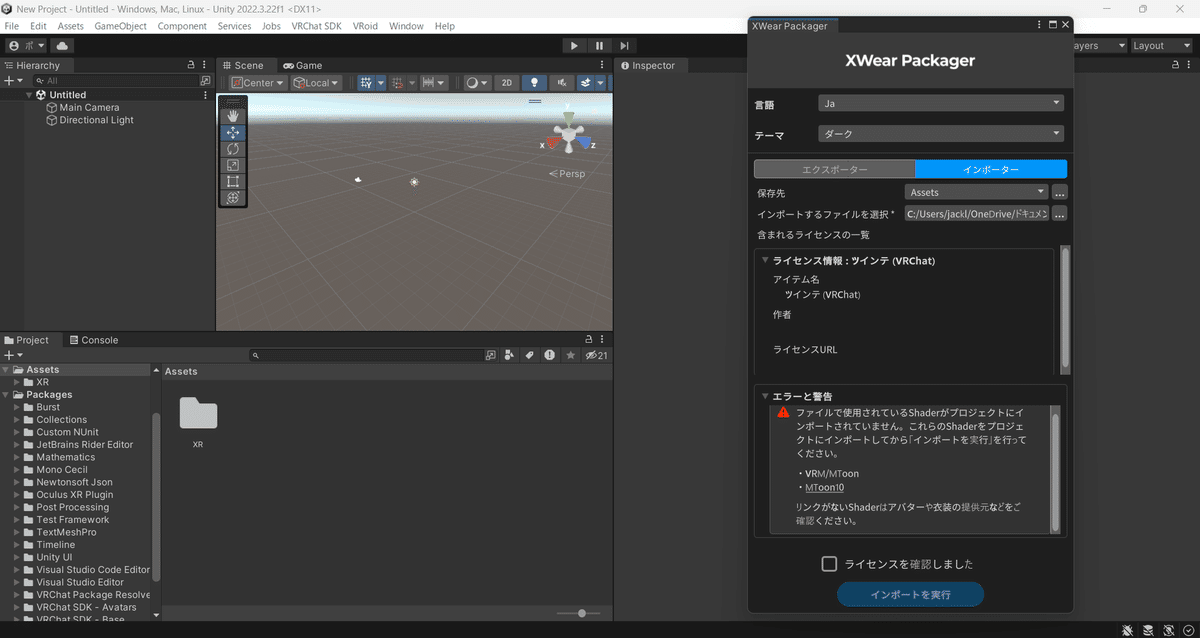Image resolution: width=1200 pixels, height=638 pixels.
Task: Select the Scale tool
Action: 233,165
